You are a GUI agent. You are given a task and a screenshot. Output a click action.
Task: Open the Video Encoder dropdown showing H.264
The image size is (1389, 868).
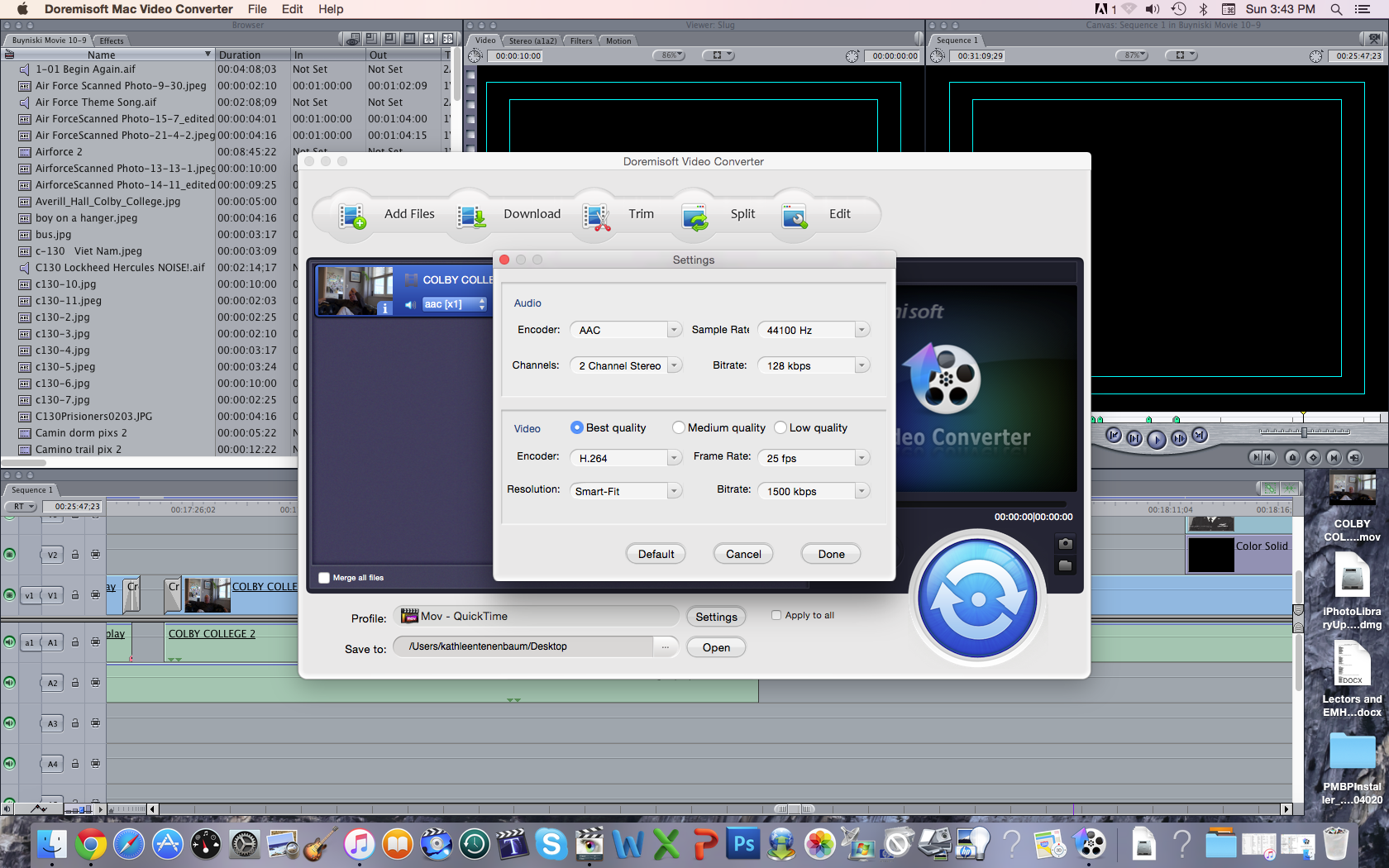(x=626, y=458)
